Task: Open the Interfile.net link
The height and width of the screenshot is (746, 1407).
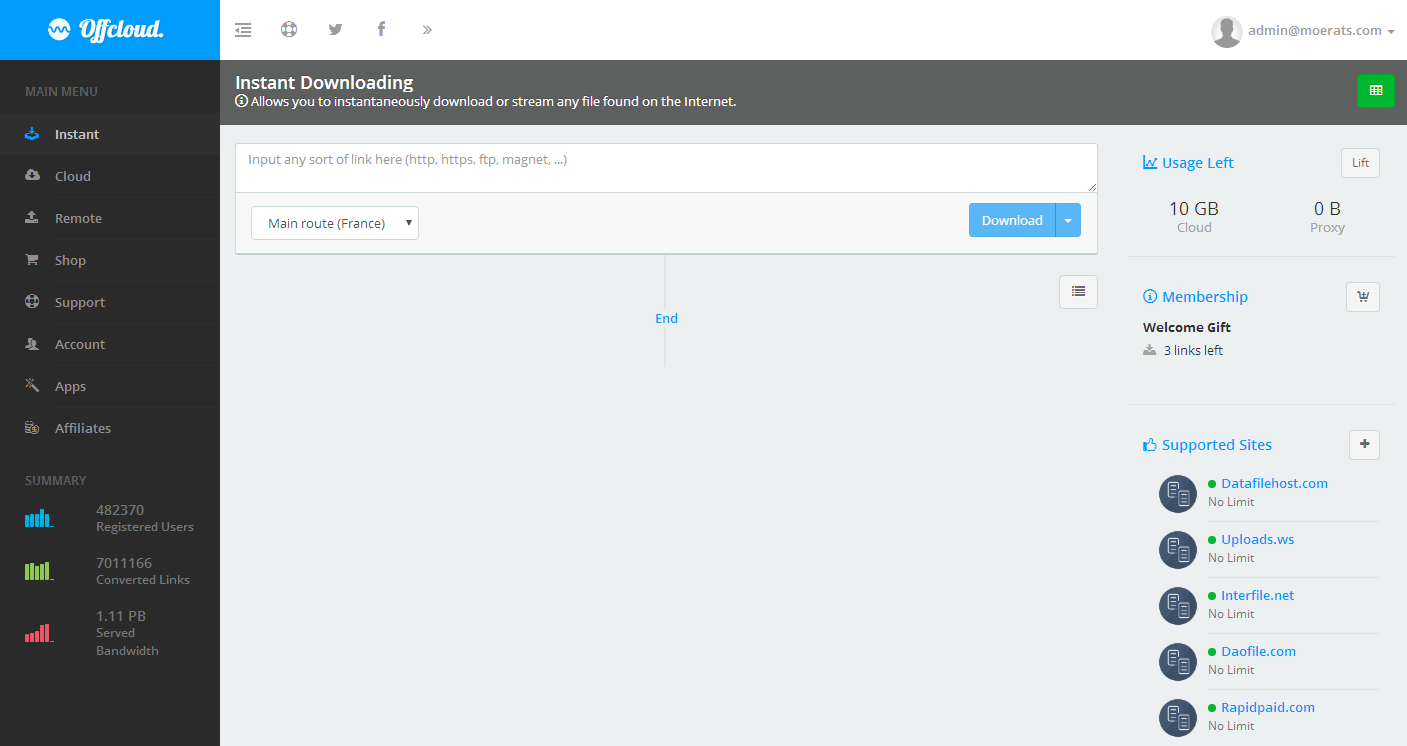Action: (x=1257, y=595)
